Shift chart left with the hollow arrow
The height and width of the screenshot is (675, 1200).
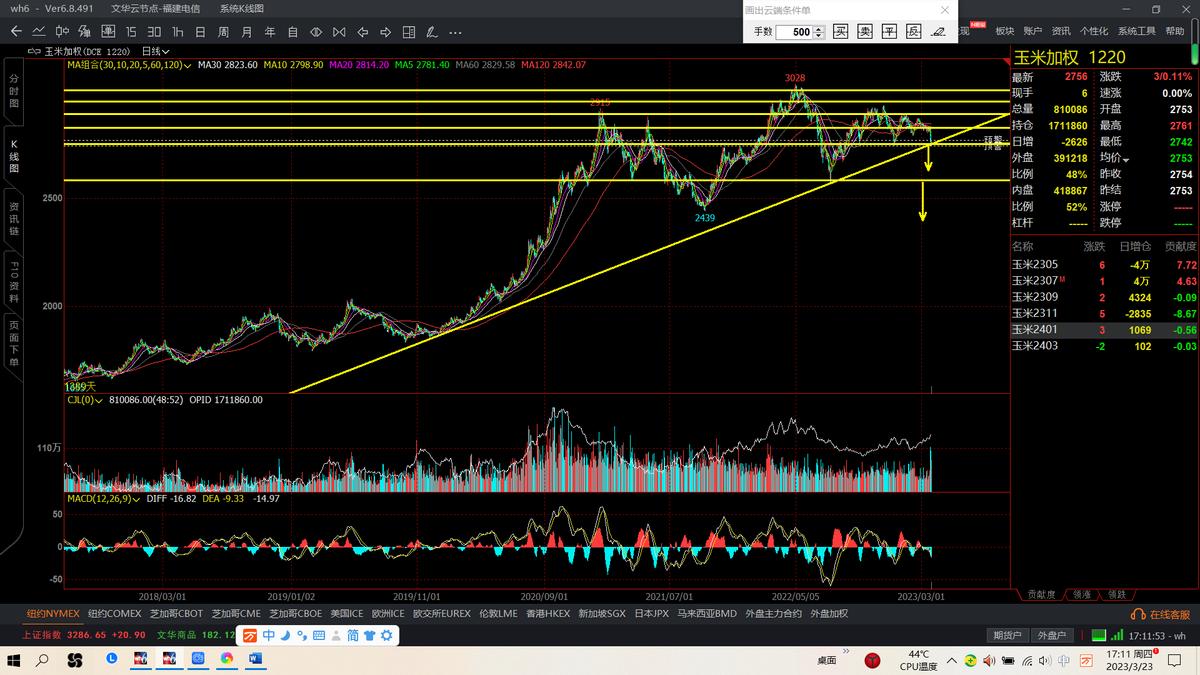pos(361,31)
